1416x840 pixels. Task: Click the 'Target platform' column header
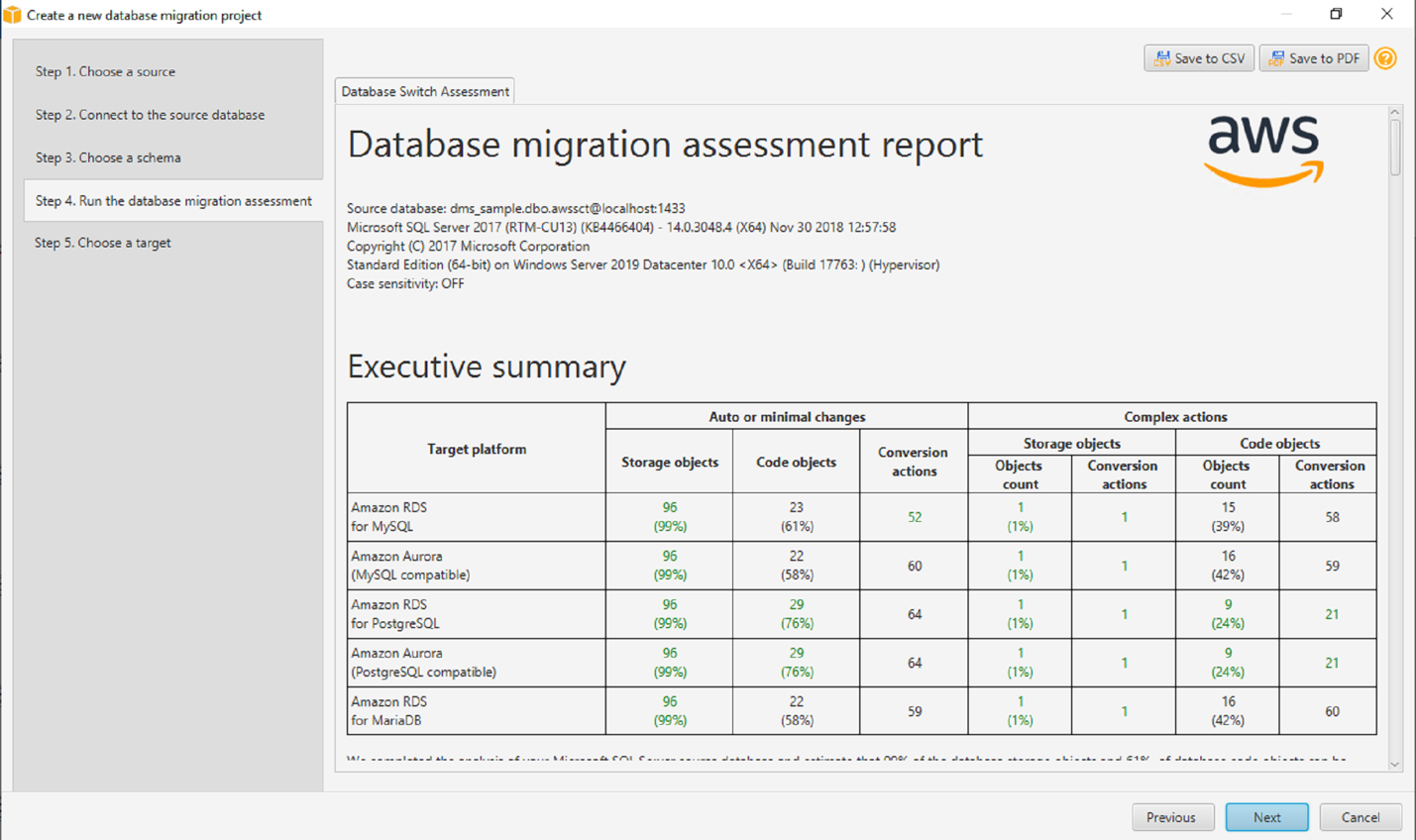pos(477,449)
